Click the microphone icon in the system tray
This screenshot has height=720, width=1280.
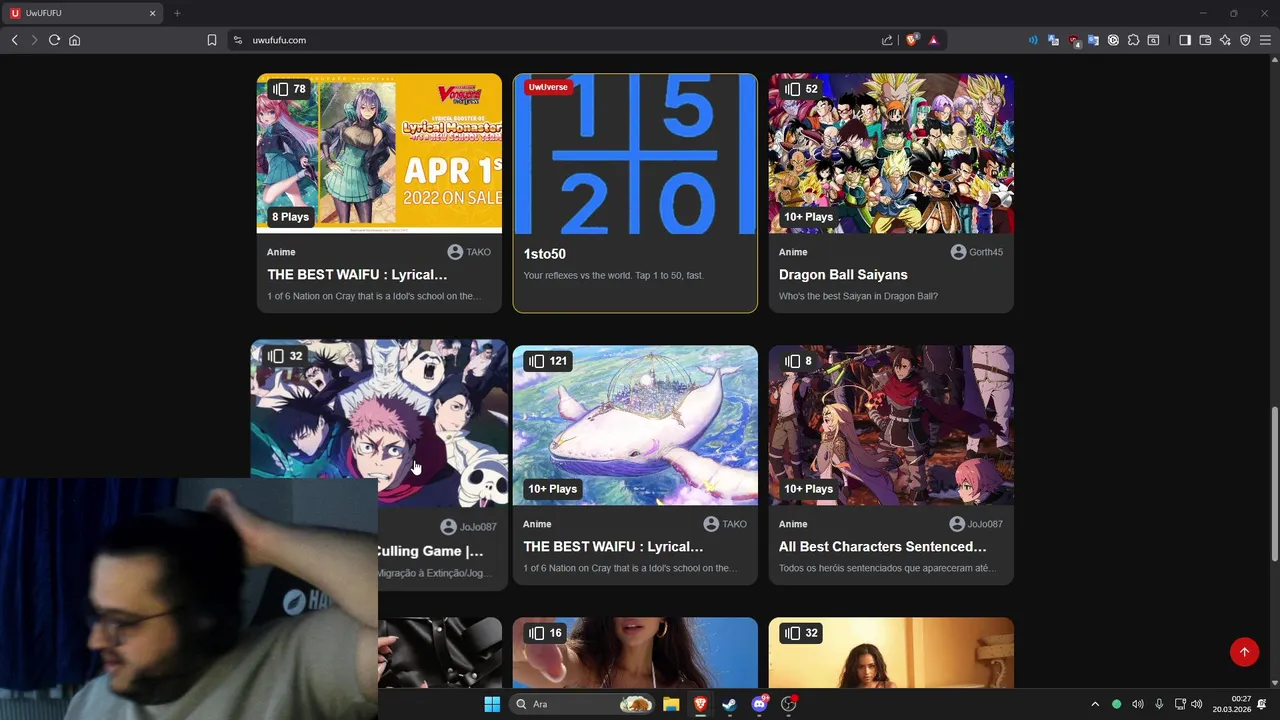1159,704
